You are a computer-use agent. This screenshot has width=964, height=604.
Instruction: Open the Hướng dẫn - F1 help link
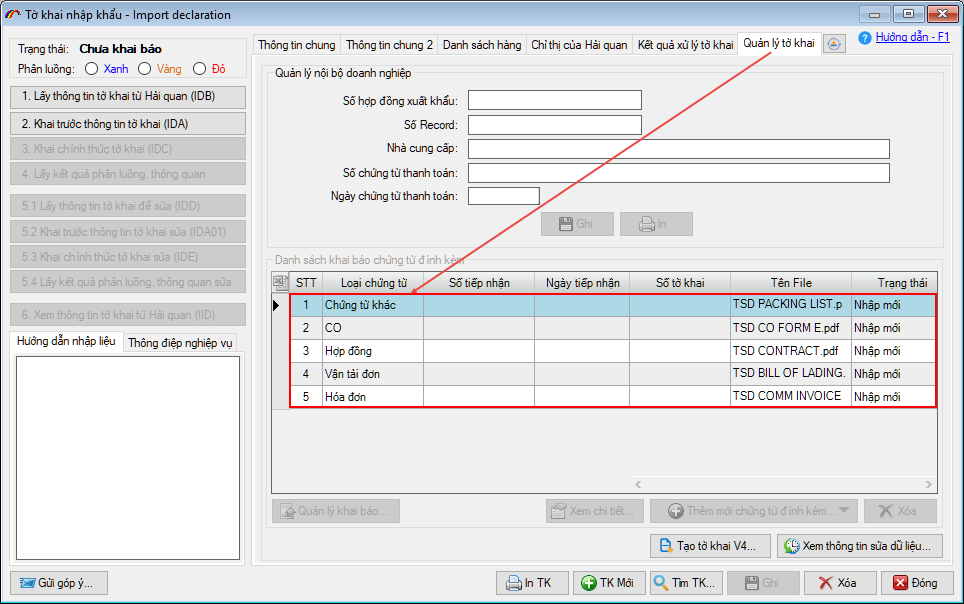912,37
